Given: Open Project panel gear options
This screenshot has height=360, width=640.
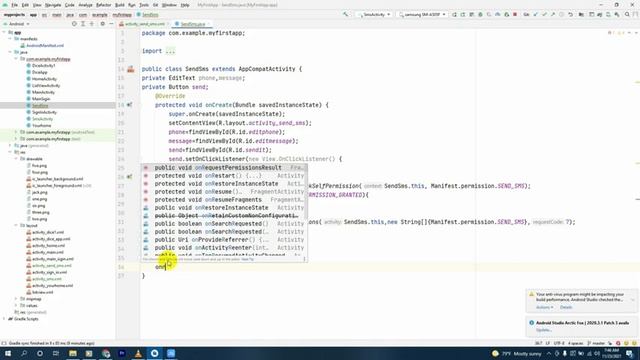Looking at the screenshot, I should [x=102, y=24].
